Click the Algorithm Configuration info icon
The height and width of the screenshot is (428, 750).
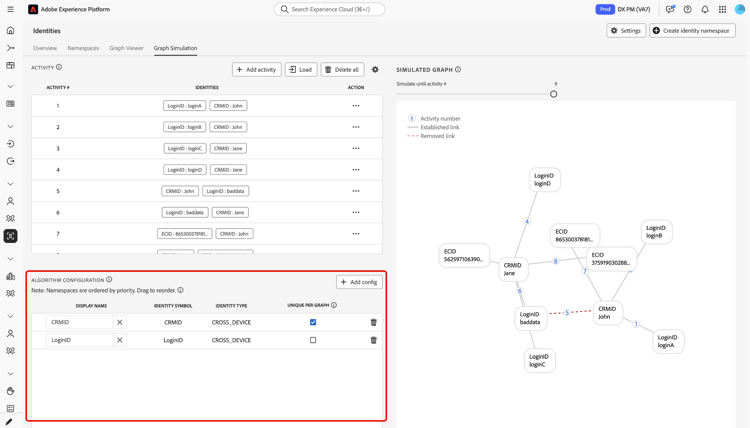click(x=109, y=279)
